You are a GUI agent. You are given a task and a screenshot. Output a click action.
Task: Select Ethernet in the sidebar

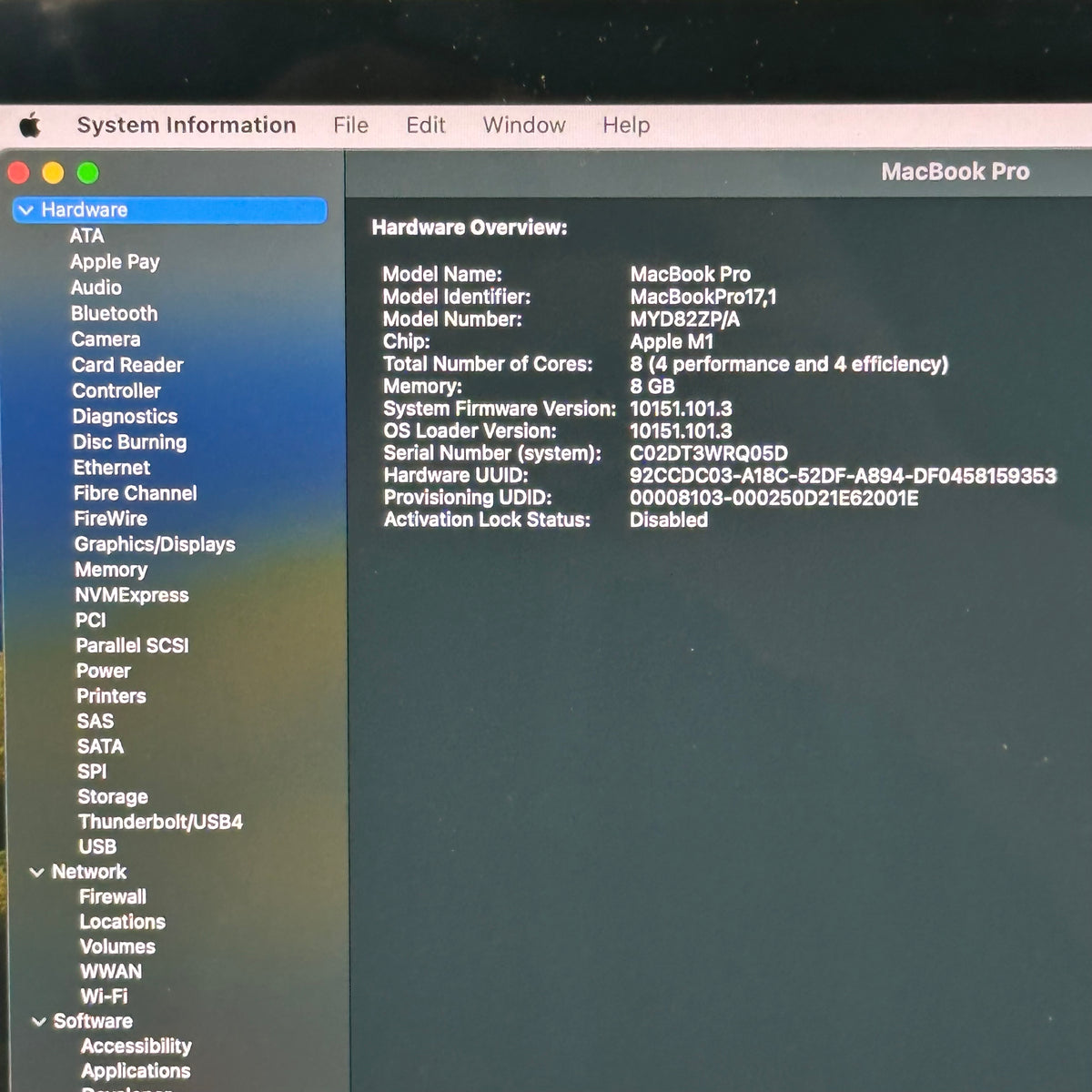click(112, 468)
